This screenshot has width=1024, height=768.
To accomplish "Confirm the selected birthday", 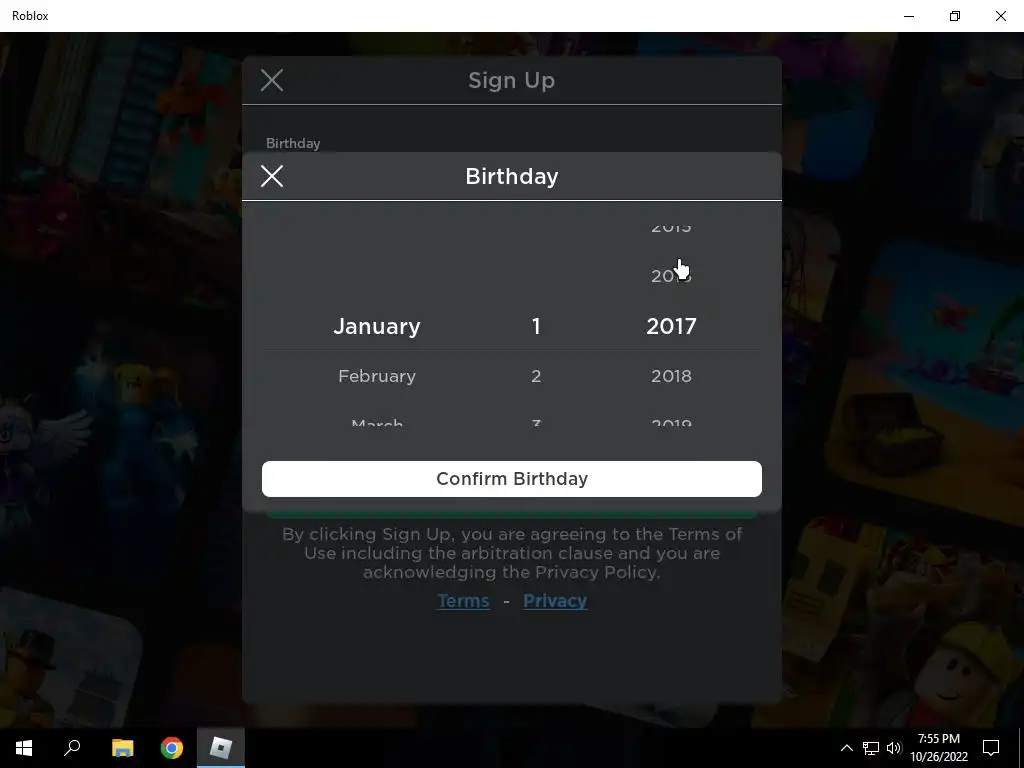I will point(511,479).
